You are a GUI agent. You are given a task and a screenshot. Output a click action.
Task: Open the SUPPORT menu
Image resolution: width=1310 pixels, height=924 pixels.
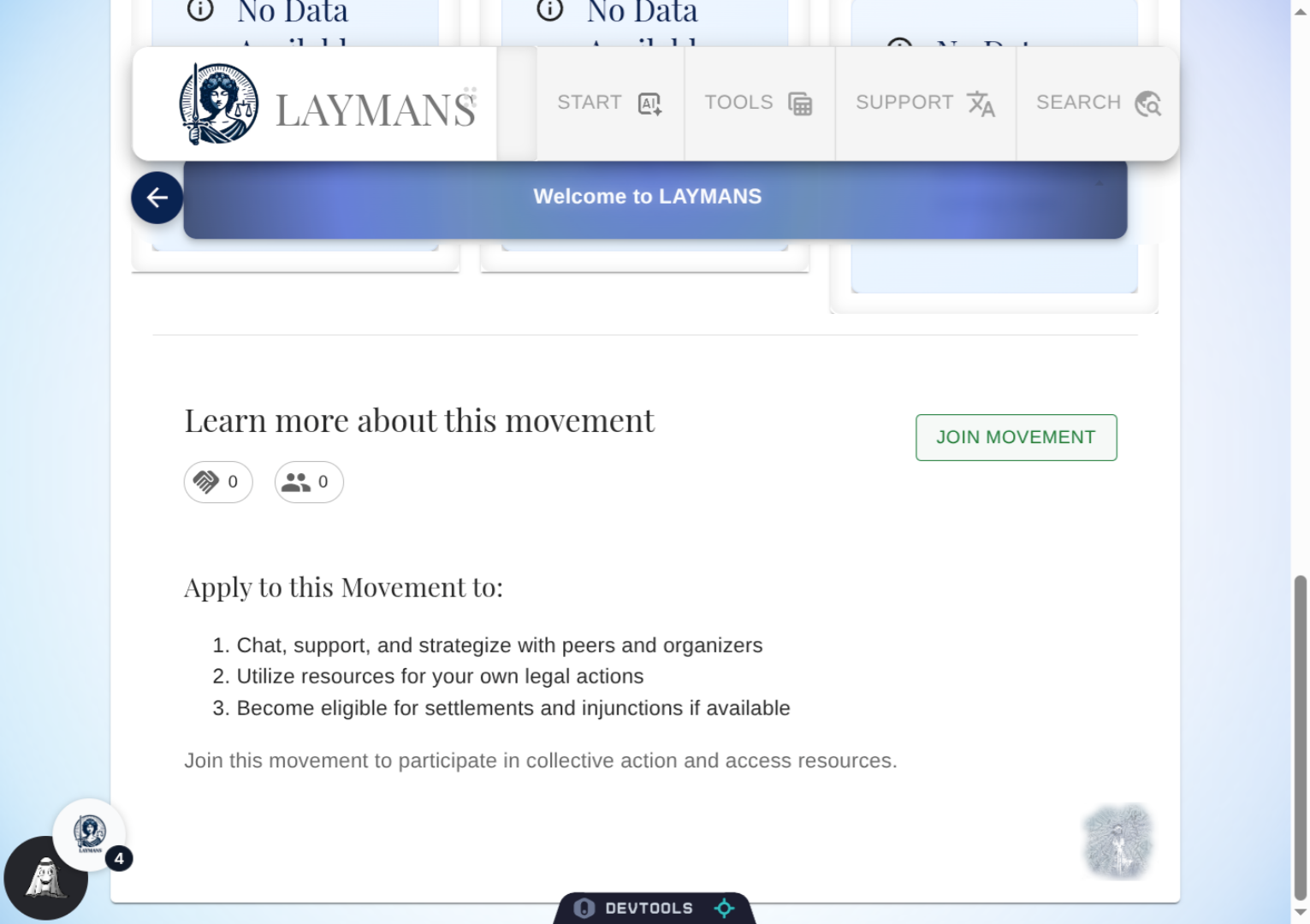[x=905, y=103]
